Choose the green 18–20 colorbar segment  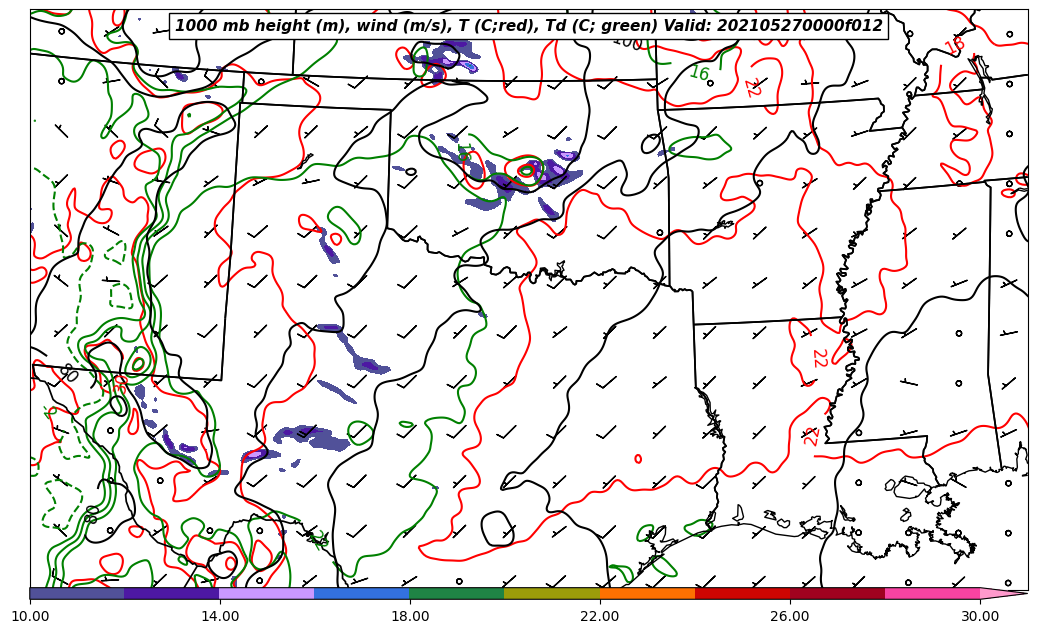[457, 593]
